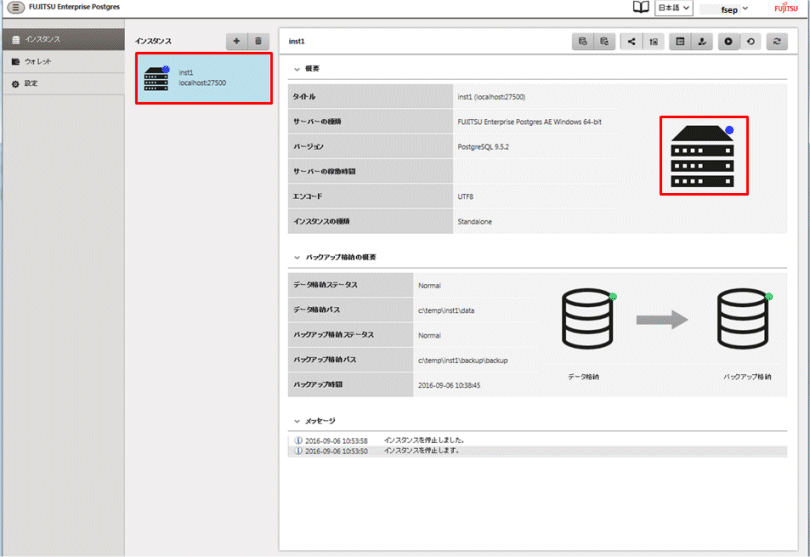Click the message row at 10:53:58

coord(537,441)
